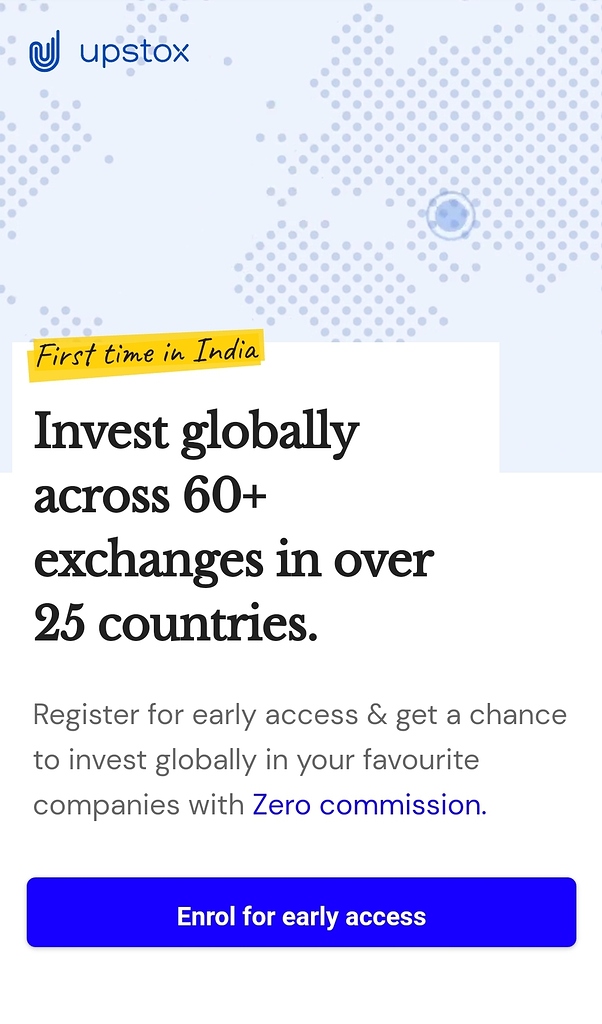Click 'to invest globally in your favourite' line
Image resolution: width=602 pixels, height=1024 pixels.
[x=256, y=760]
